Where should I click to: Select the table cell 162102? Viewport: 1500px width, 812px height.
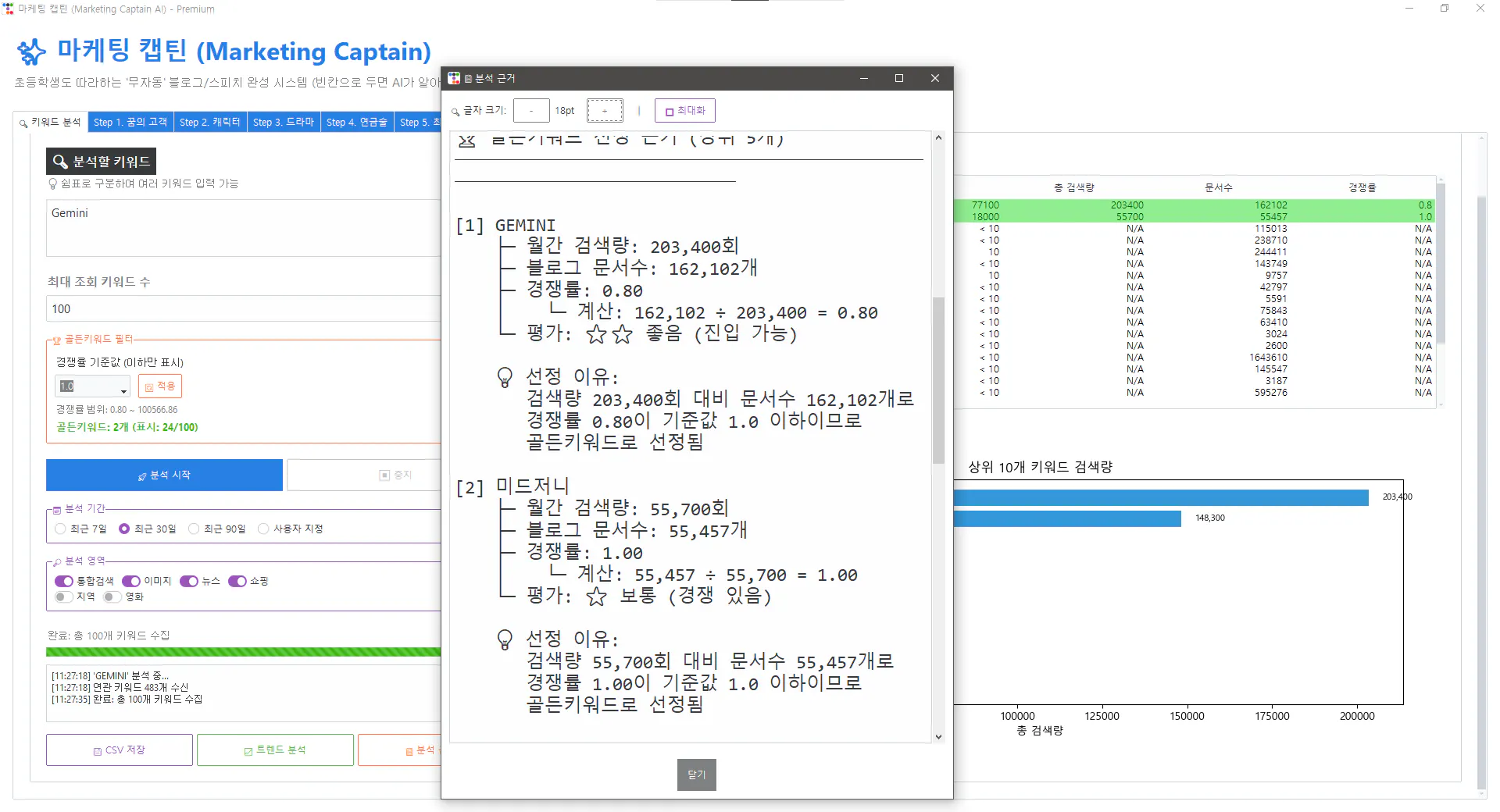1271,205
